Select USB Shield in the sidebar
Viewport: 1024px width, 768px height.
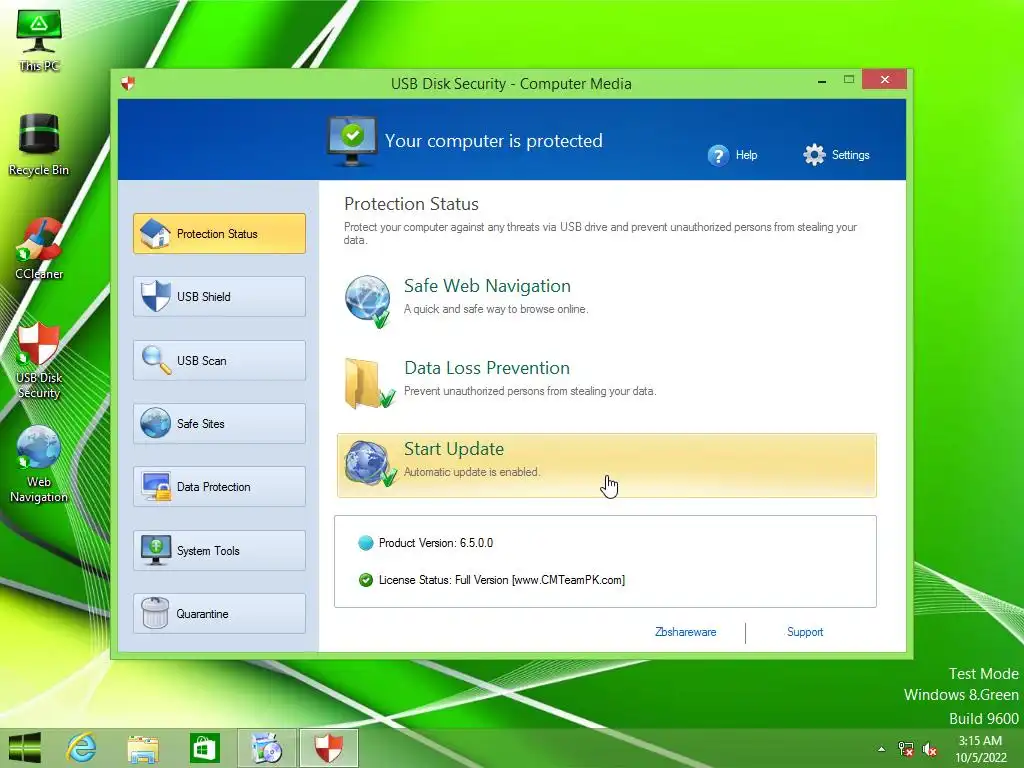[x=219, y=296]
